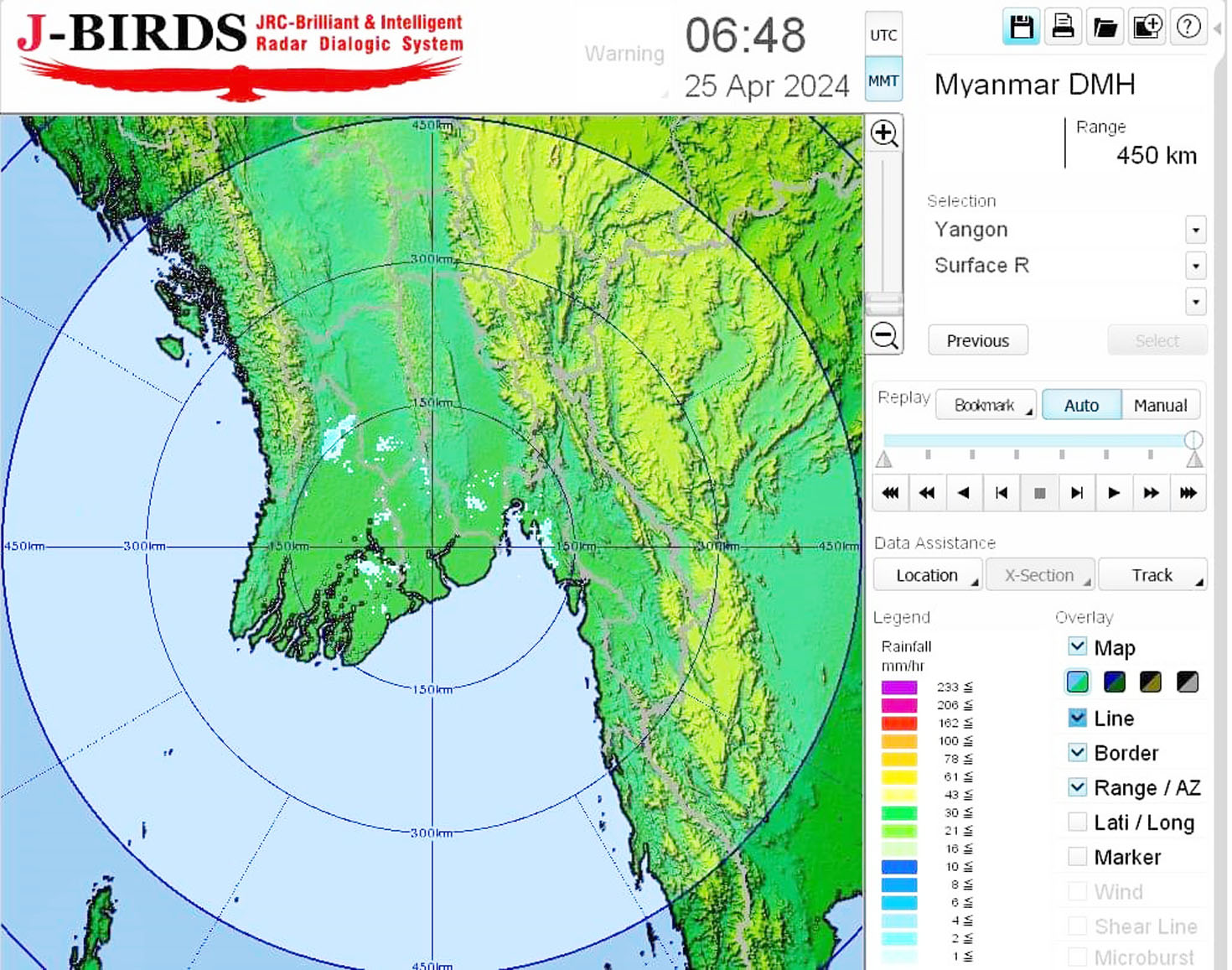The height and width of the screenshot is (970, 1232).
Task: Stop the radar replay
Action: coord(1039,493)
